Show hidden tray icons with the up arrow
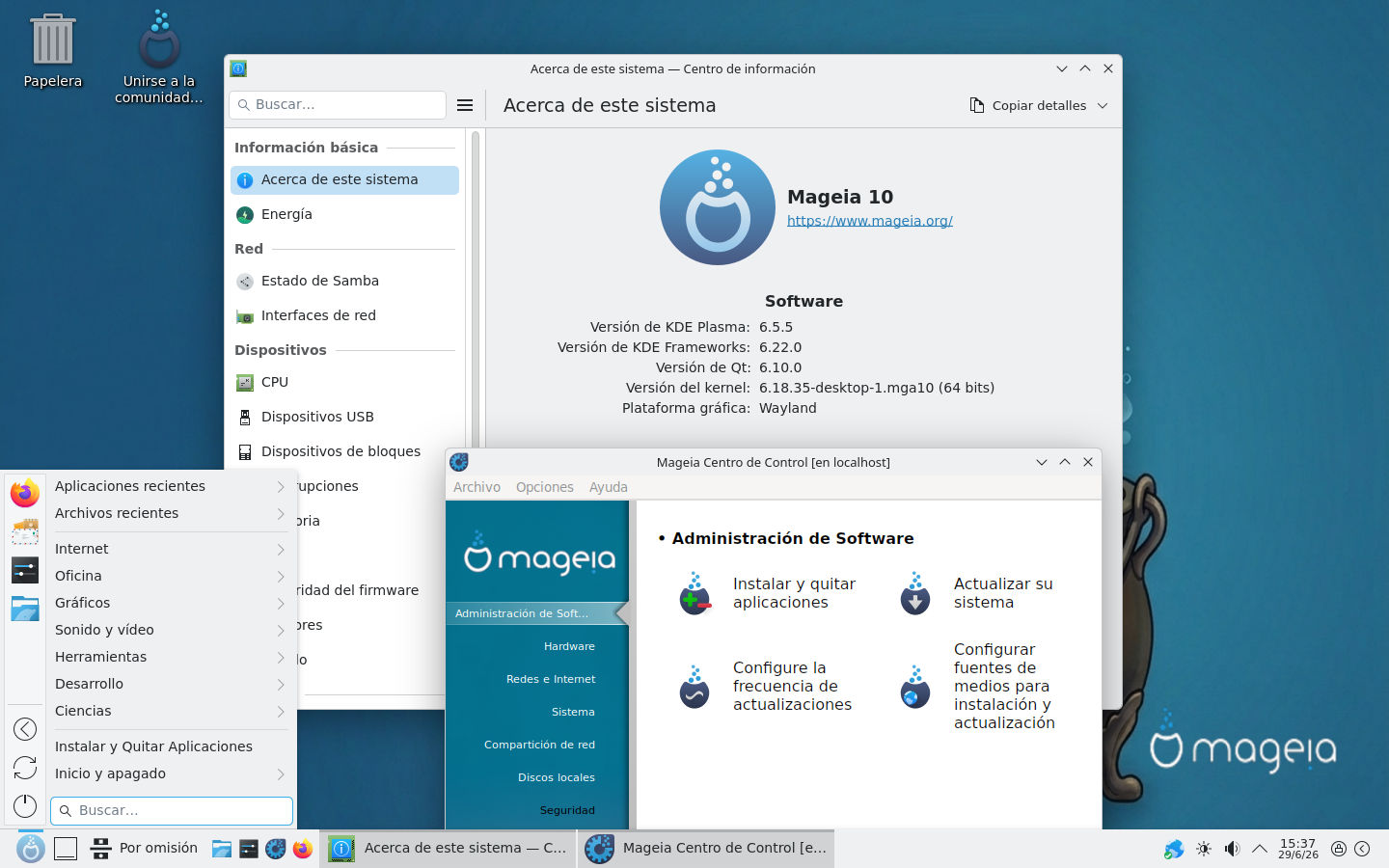The image size is (1389, 868). pos(1260,849)
